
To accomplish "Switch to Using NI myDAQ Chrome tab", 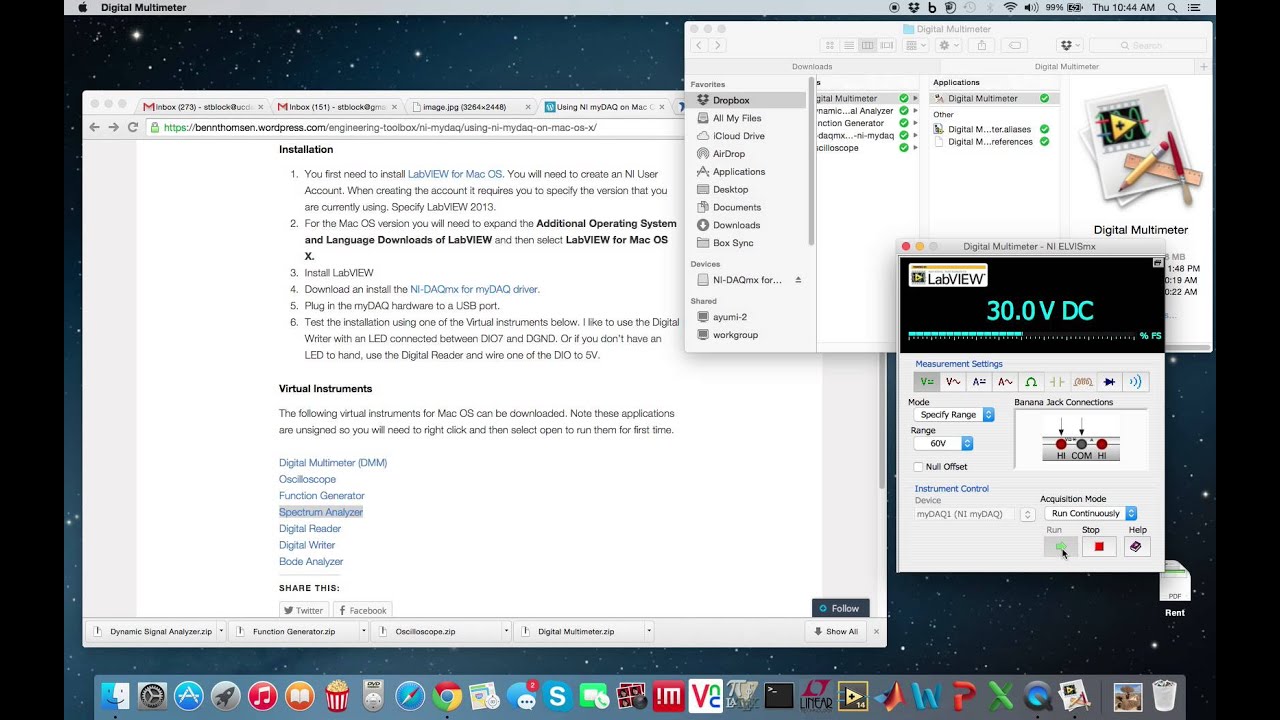I will coord(606,106).
